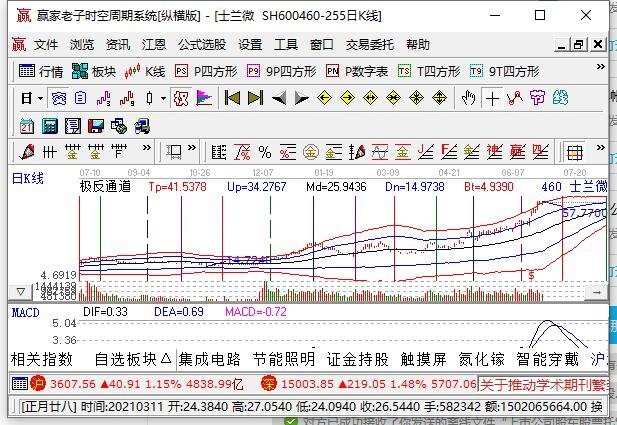Screen dimensions: 617x425
Task: Select the percent sign drawing tool
Action: point(265,152)
